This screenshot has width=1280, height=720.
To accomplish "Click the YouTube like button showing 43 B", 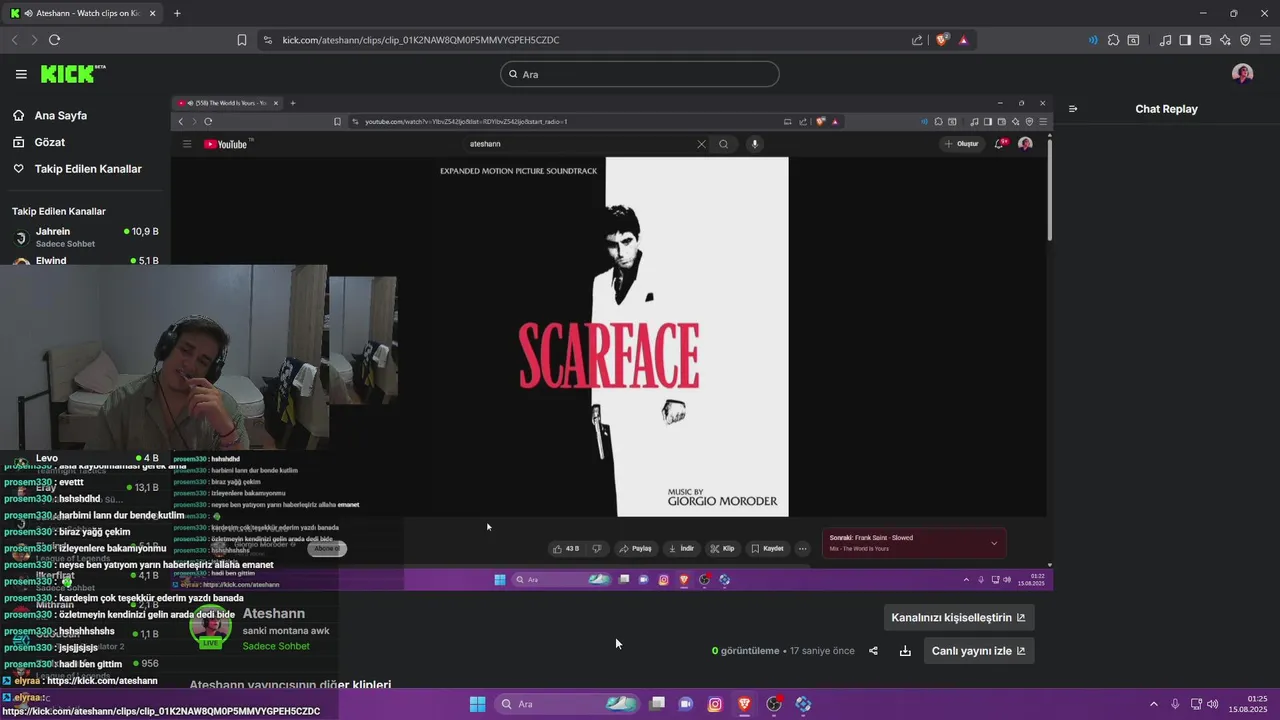I will click(x=566, y=548).
